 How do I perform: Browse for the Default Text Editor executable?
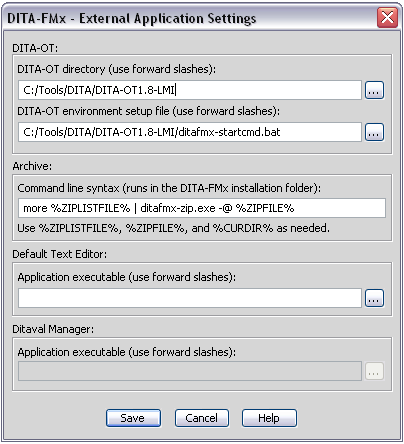[374, 298]
